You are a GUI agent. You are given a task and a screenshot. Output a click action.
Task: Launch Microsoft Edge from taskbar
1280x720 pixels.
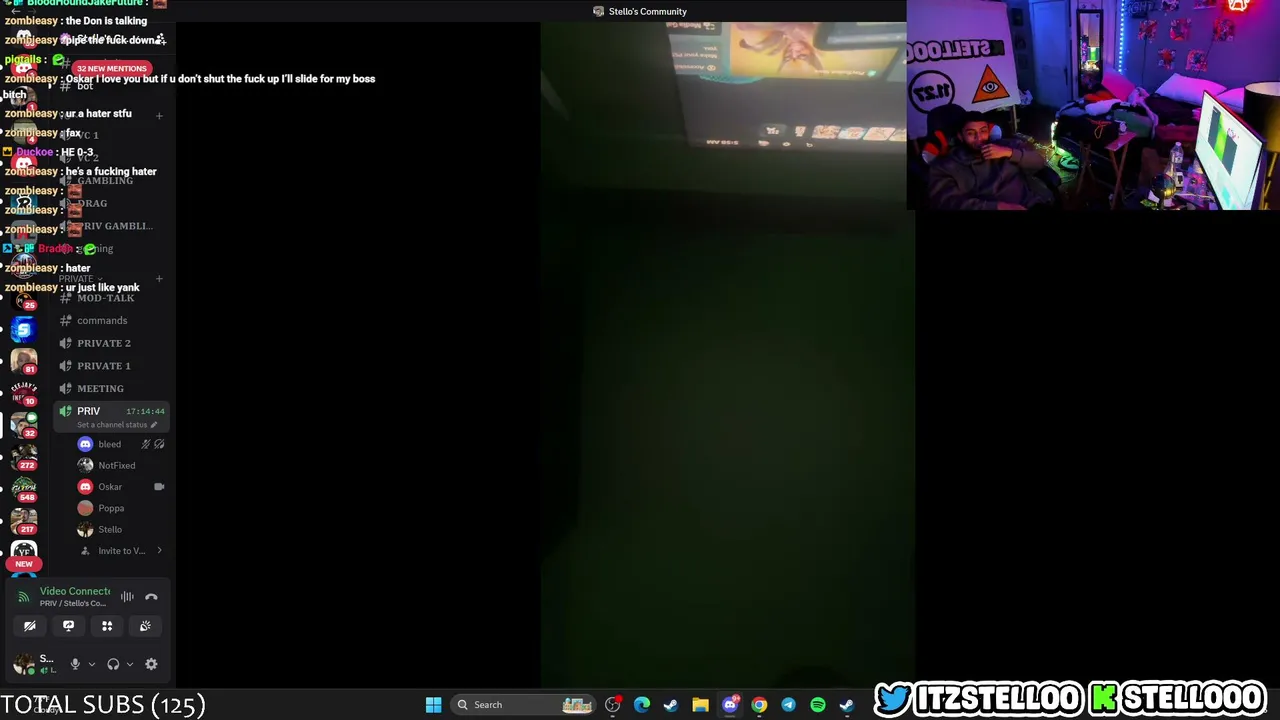(642, 705)
